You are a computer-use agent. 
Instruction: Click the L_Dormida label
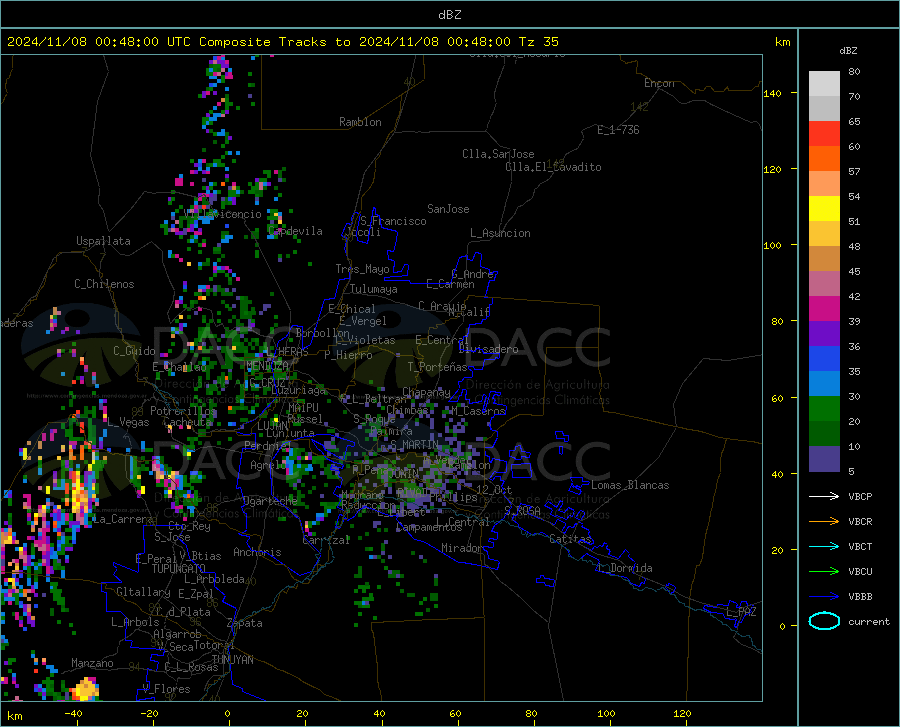point(625,568)
